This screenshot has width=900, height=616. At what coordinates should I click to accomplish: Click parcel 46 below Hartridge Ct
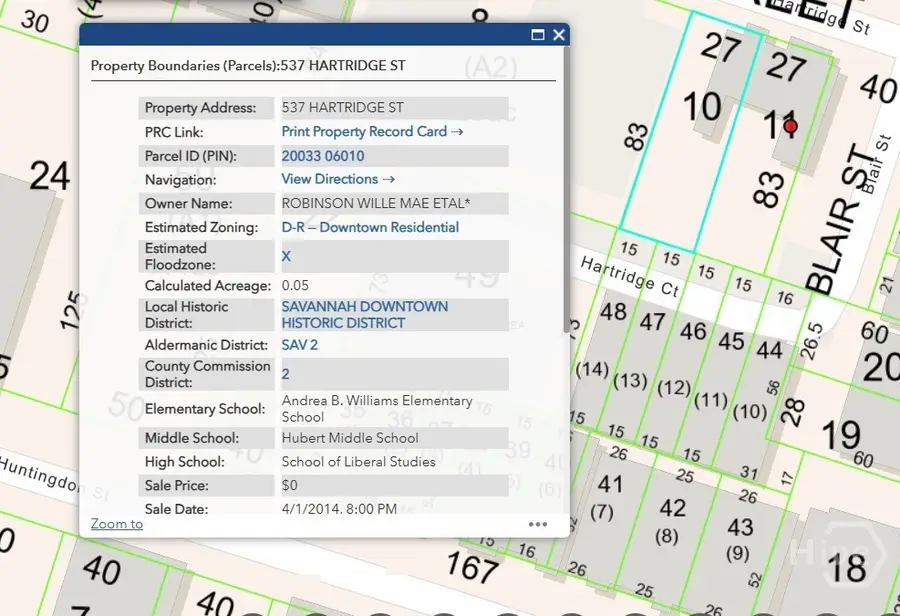click(x=693, y=332)
